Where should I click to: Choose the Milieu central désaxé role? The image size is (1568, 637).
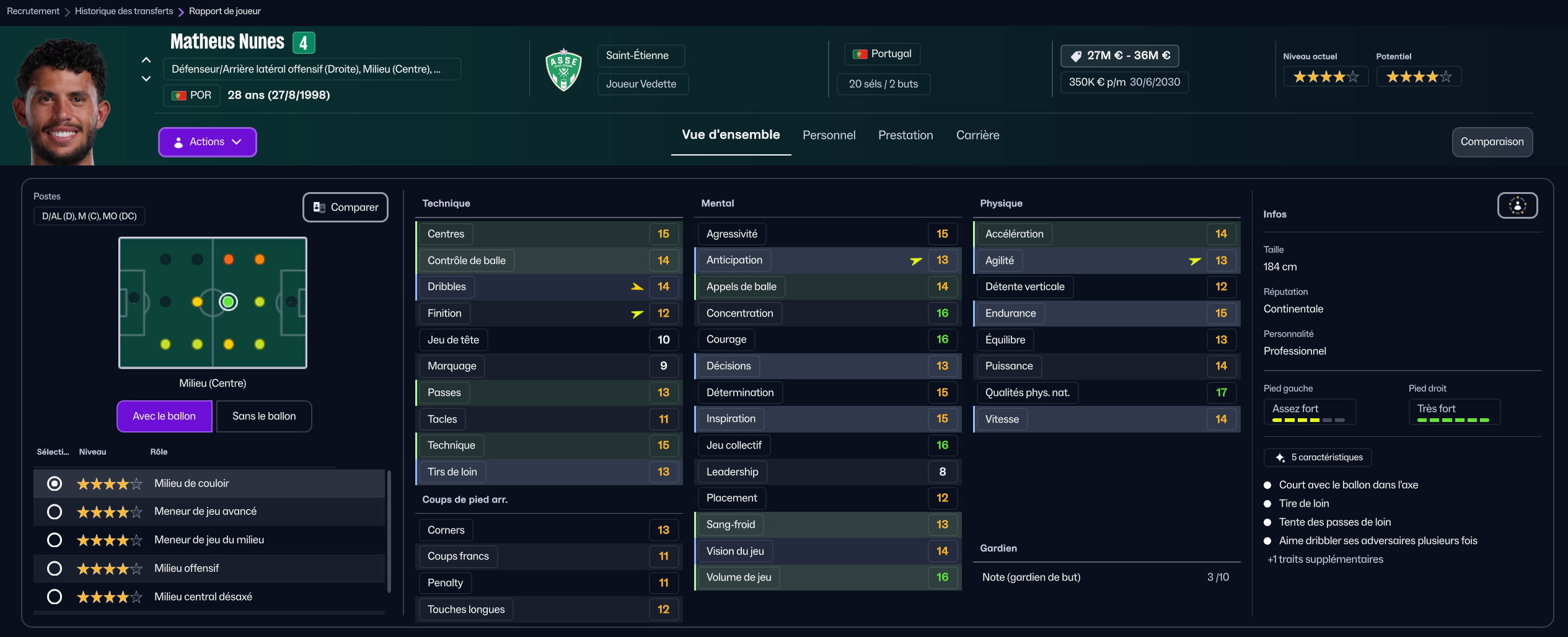pyautogui.click(x=55, y=597)
